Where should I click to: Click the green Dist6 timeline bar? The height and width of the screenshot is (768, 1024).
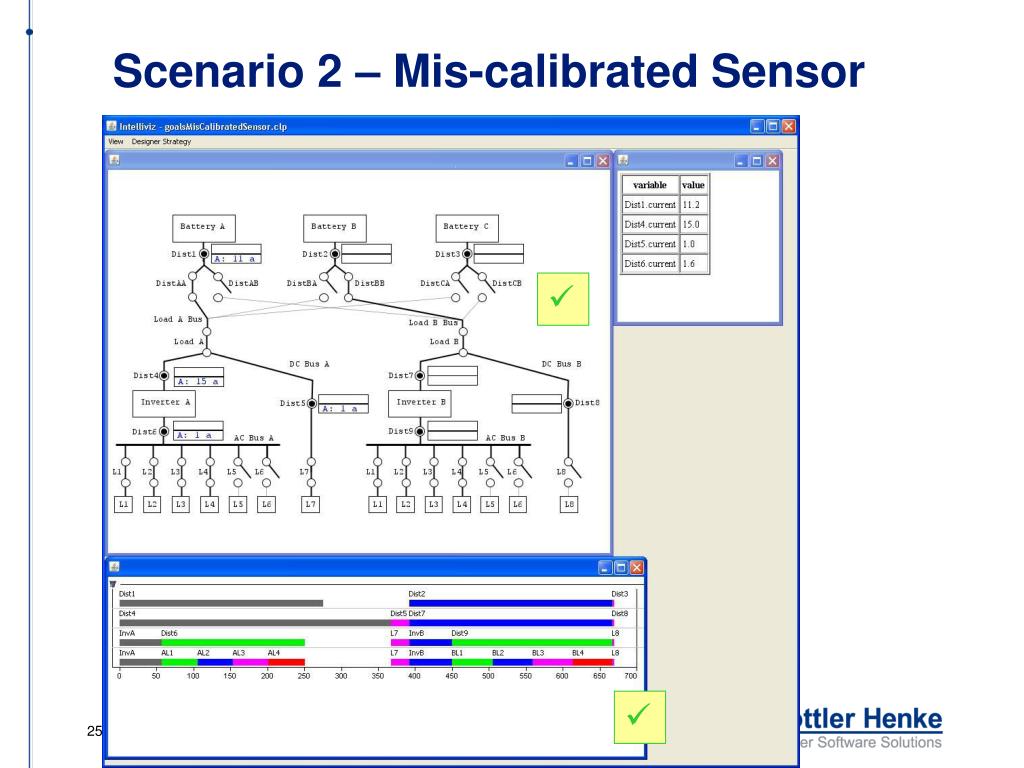233,643
